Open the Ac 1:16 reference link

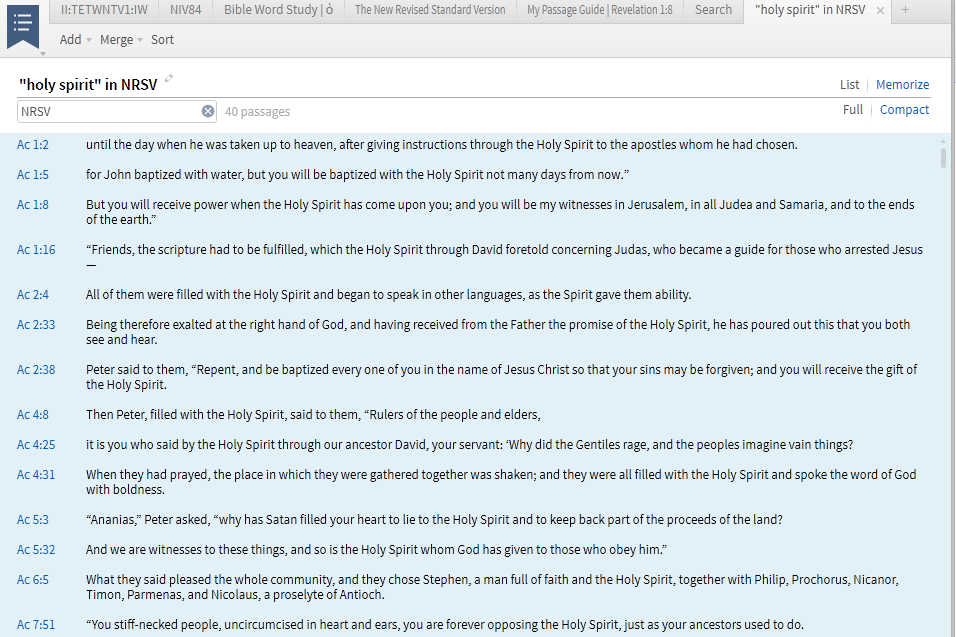pos(36,249)
